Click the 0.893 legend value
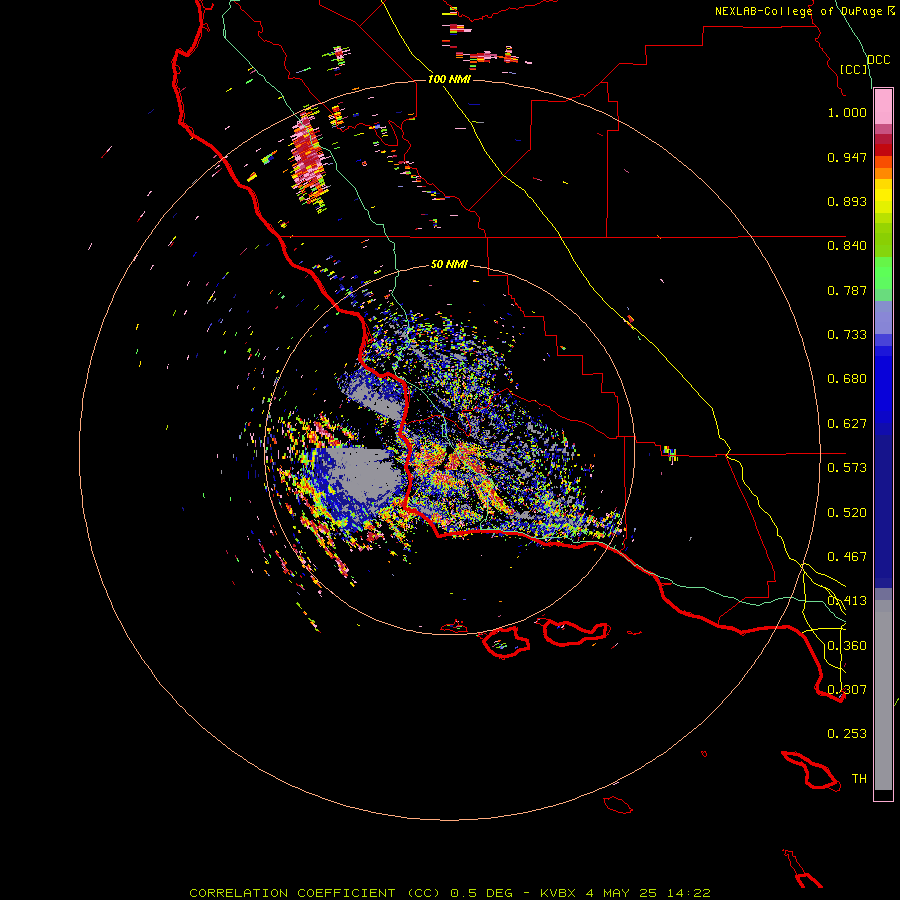The width and height of the screenshot is (900, 900). pos(847,201)
